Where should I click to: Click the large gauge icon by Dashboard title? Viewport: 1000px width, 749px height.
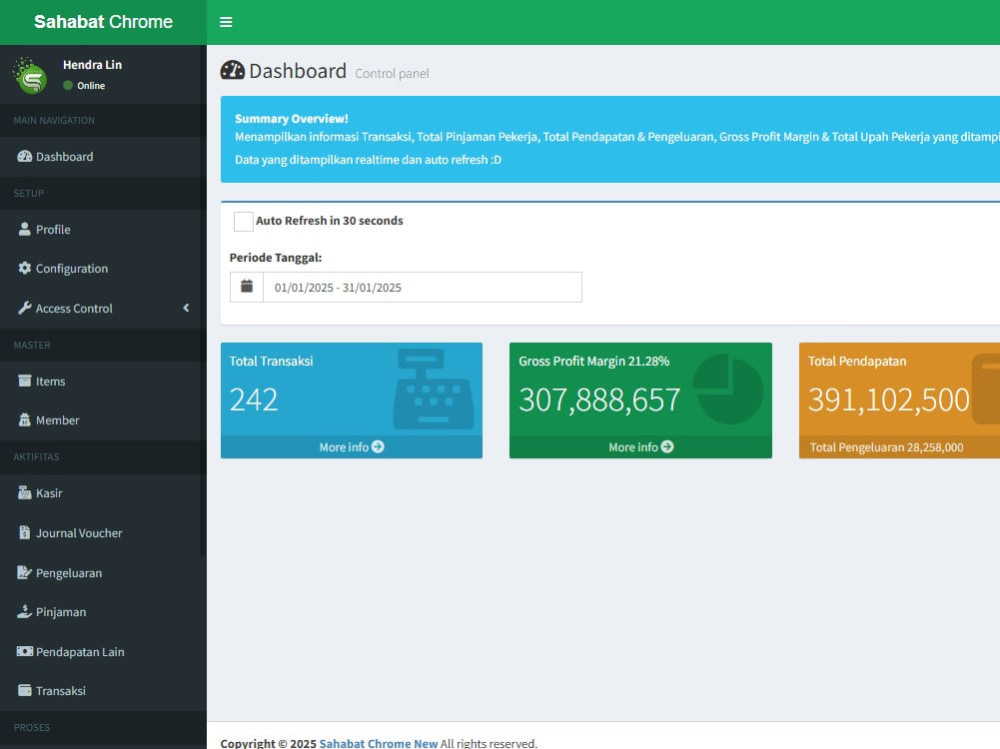232,70
